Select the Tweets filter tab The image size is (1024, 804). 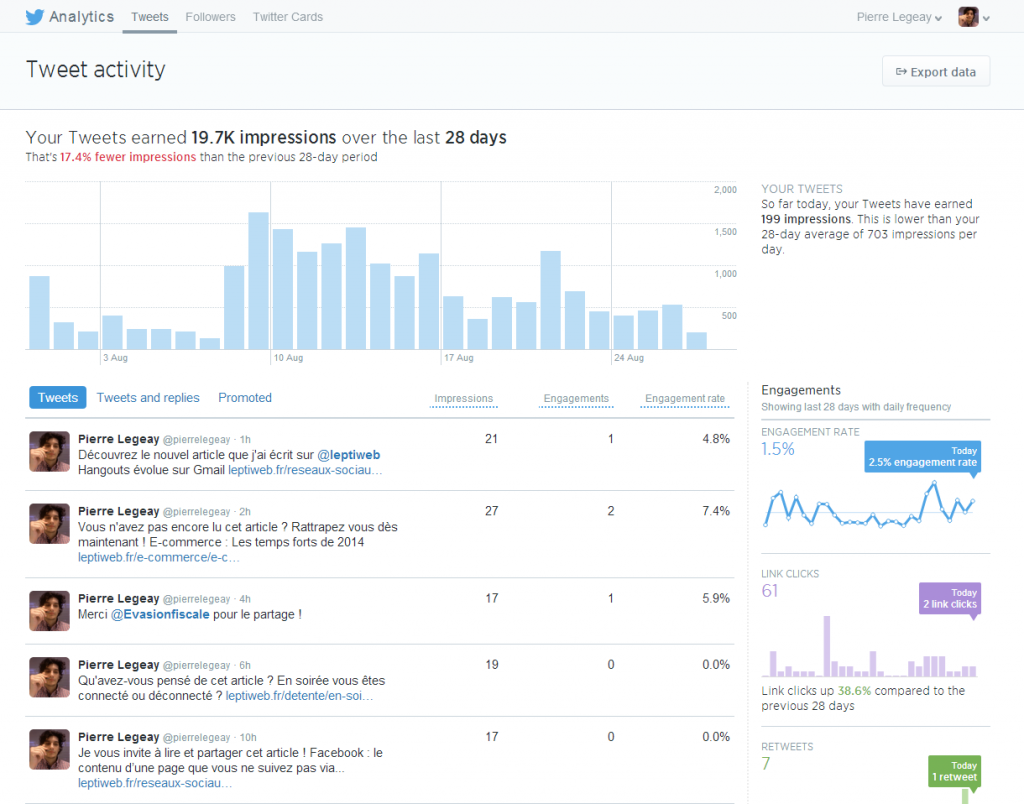[x=57, y=397]
